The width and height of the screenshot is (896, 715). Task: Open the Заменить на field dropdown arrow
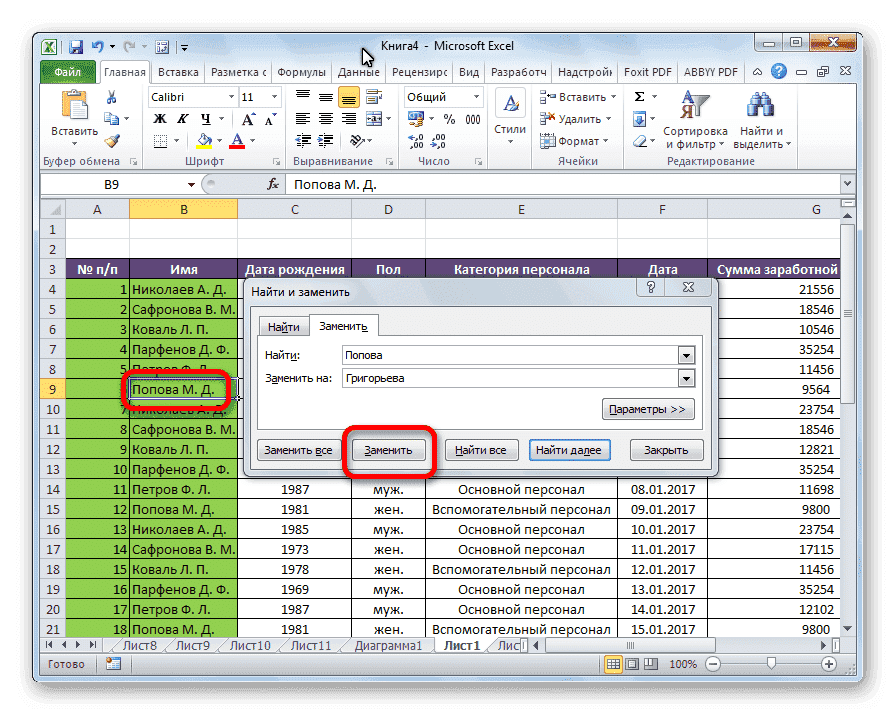pyautogui.click(x=685, y=378)
